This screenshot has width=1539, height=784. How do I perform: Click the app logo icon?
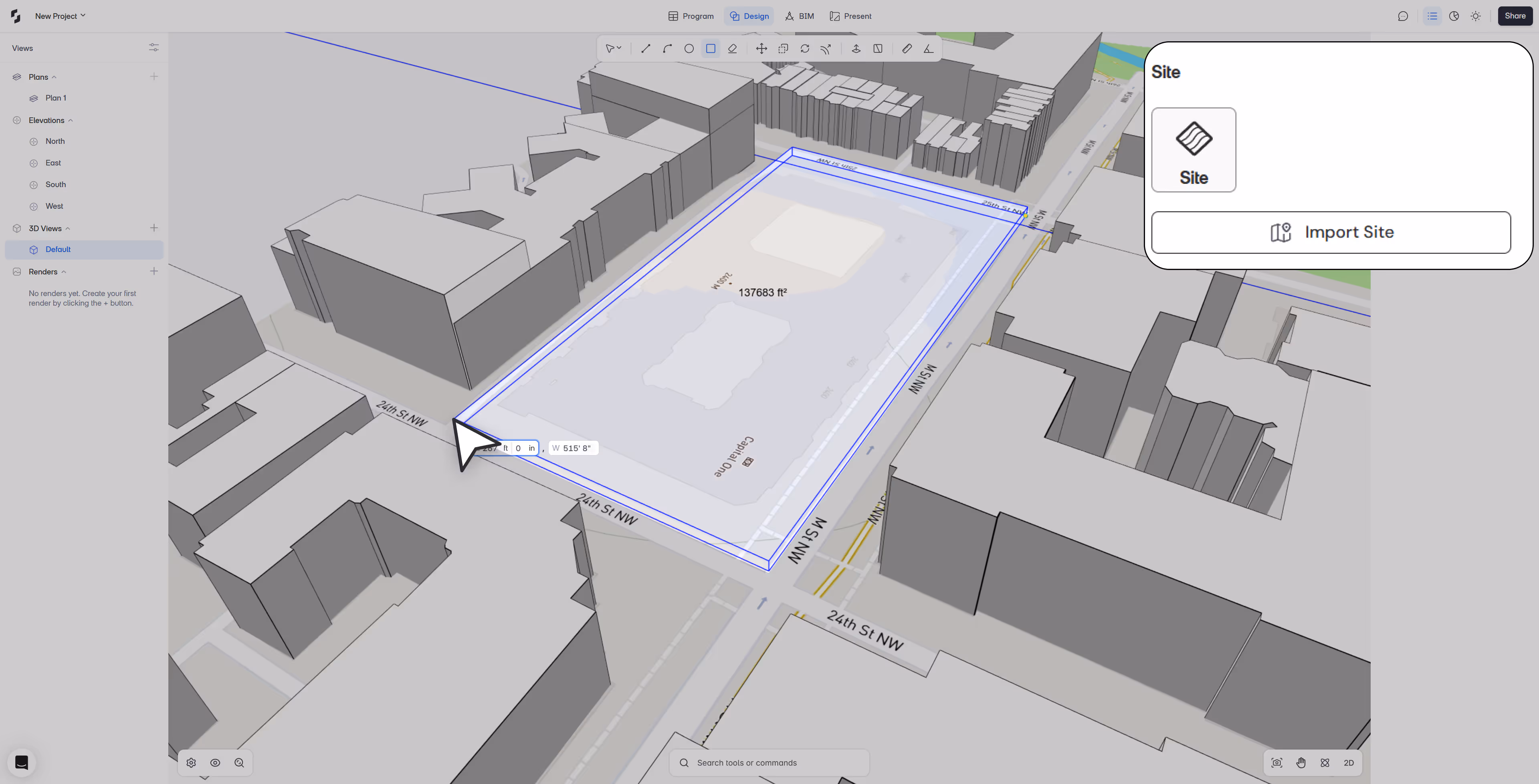[x=16, y=16]
